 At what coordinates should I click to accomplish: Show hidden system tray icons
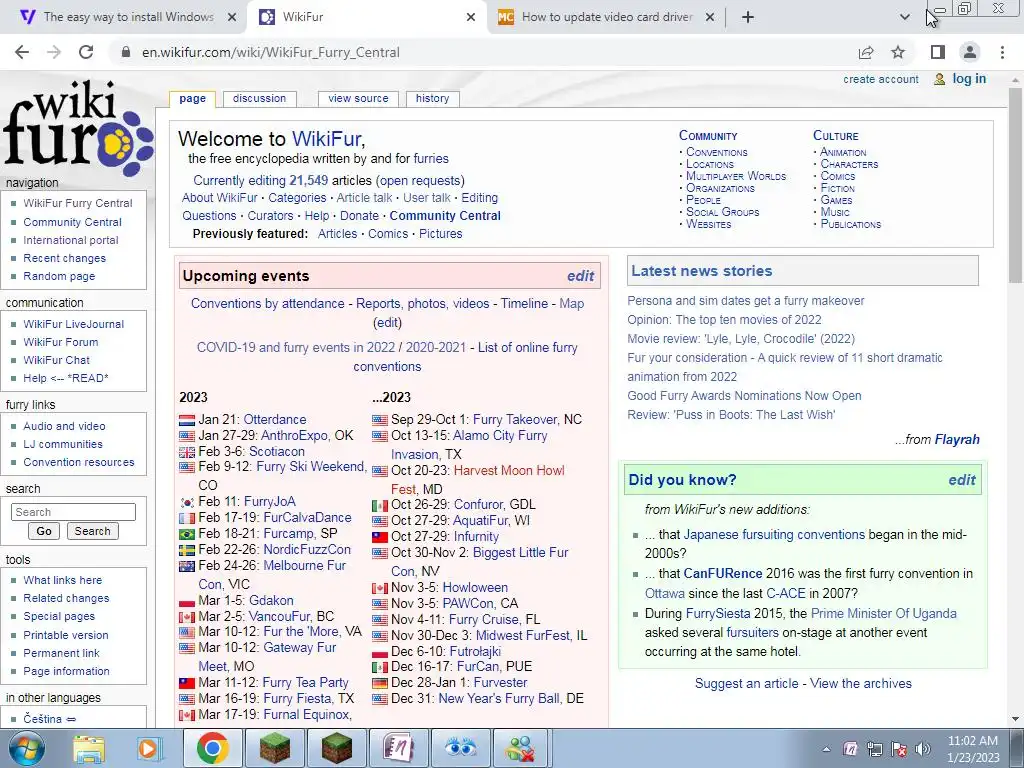point(826,749)
